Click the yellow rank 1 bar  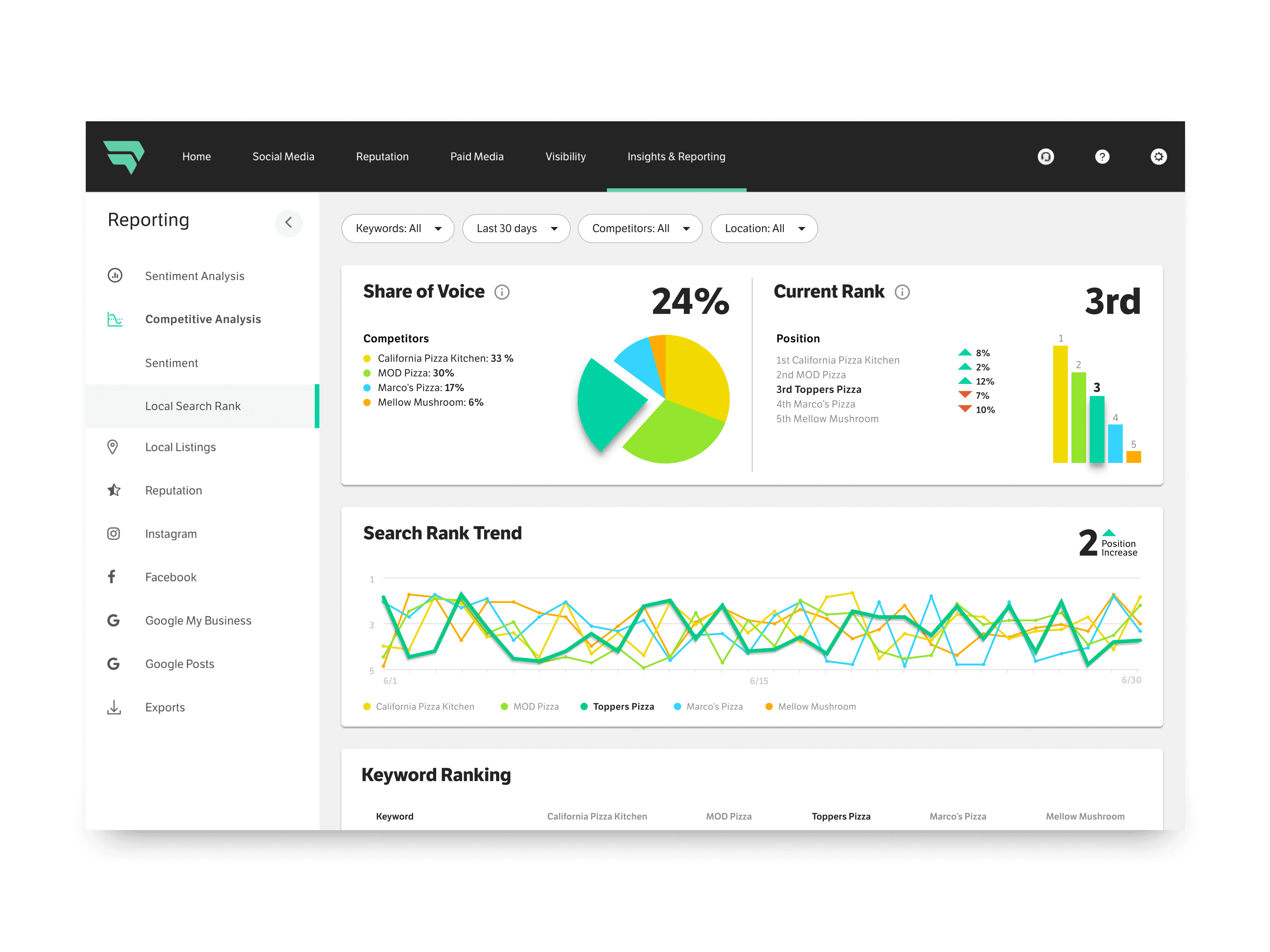pyautogui.click(x=1060, y=404)
